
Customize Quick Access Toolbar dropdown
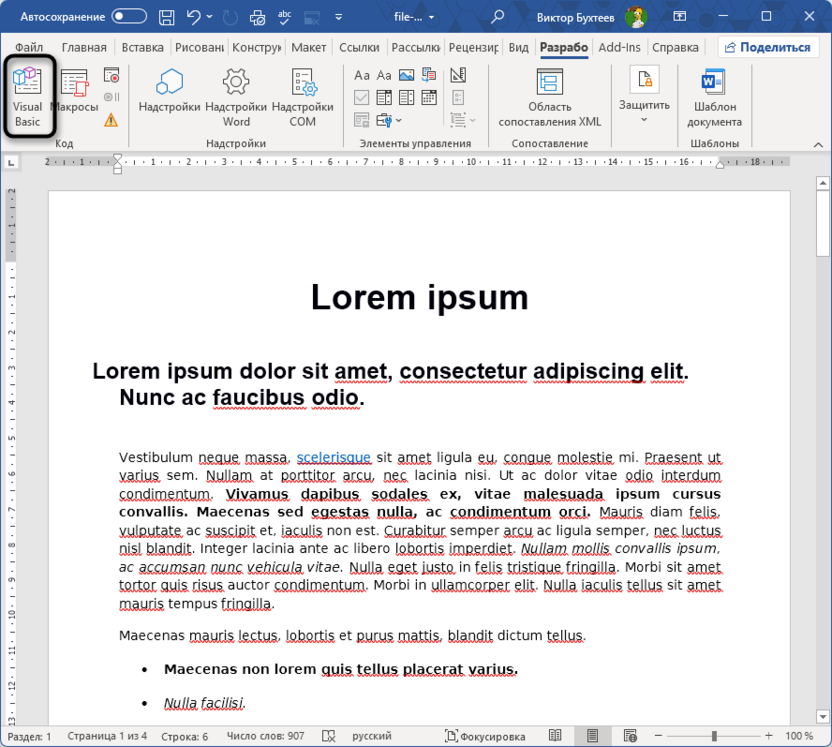point(339,17)
